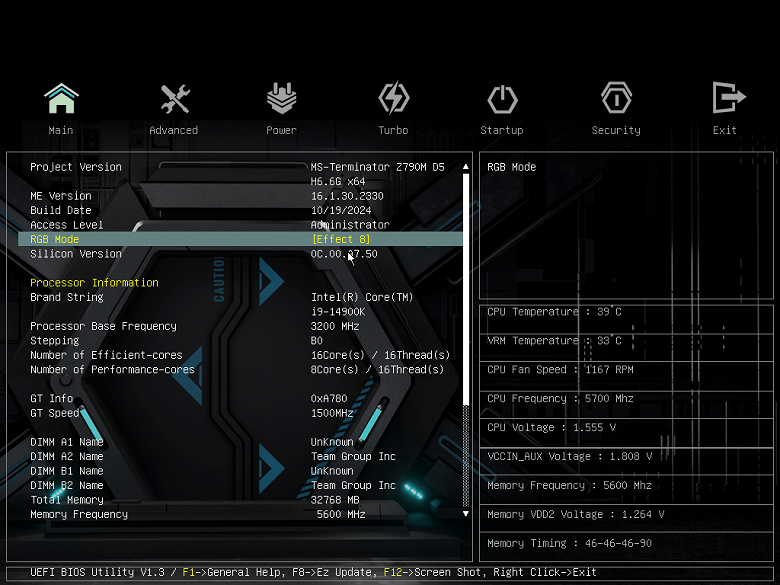Click the vertical scrollbar thumb in Main panel
The height and width of the screenshot is (585, 780).
pyautogui.click(x=466, y=289)
